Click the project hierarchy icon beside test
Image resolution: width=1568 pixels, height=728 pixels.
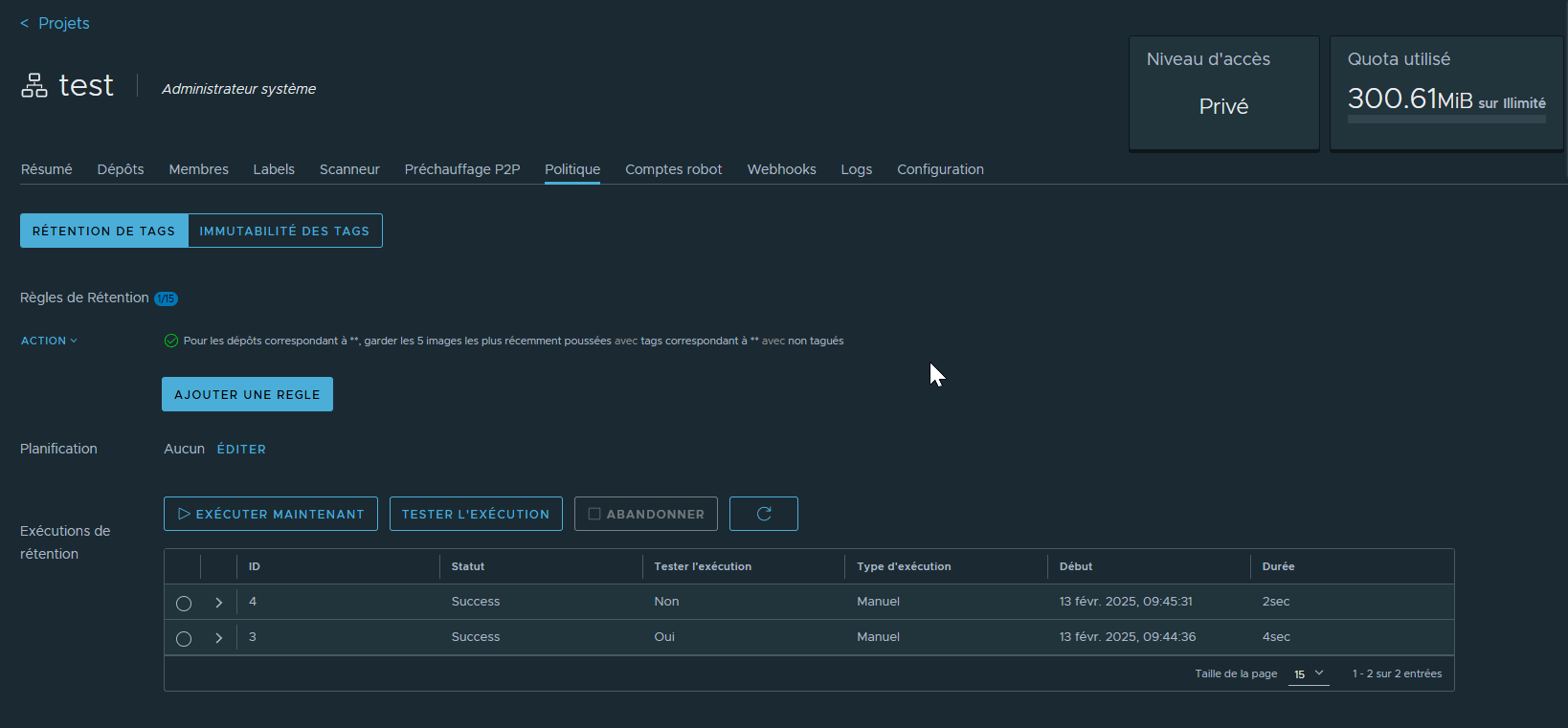(34, 85)
